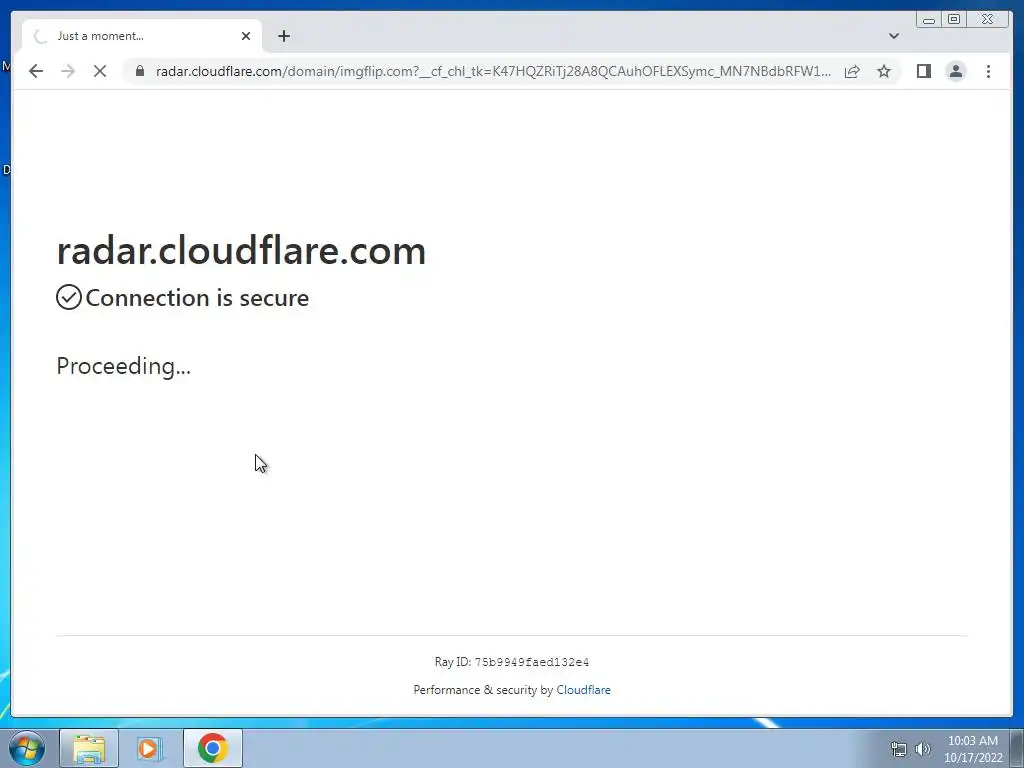This screenshot has width=1024, height=768.
Task: View site information via lock icon
Action: (x=140, y=71)
